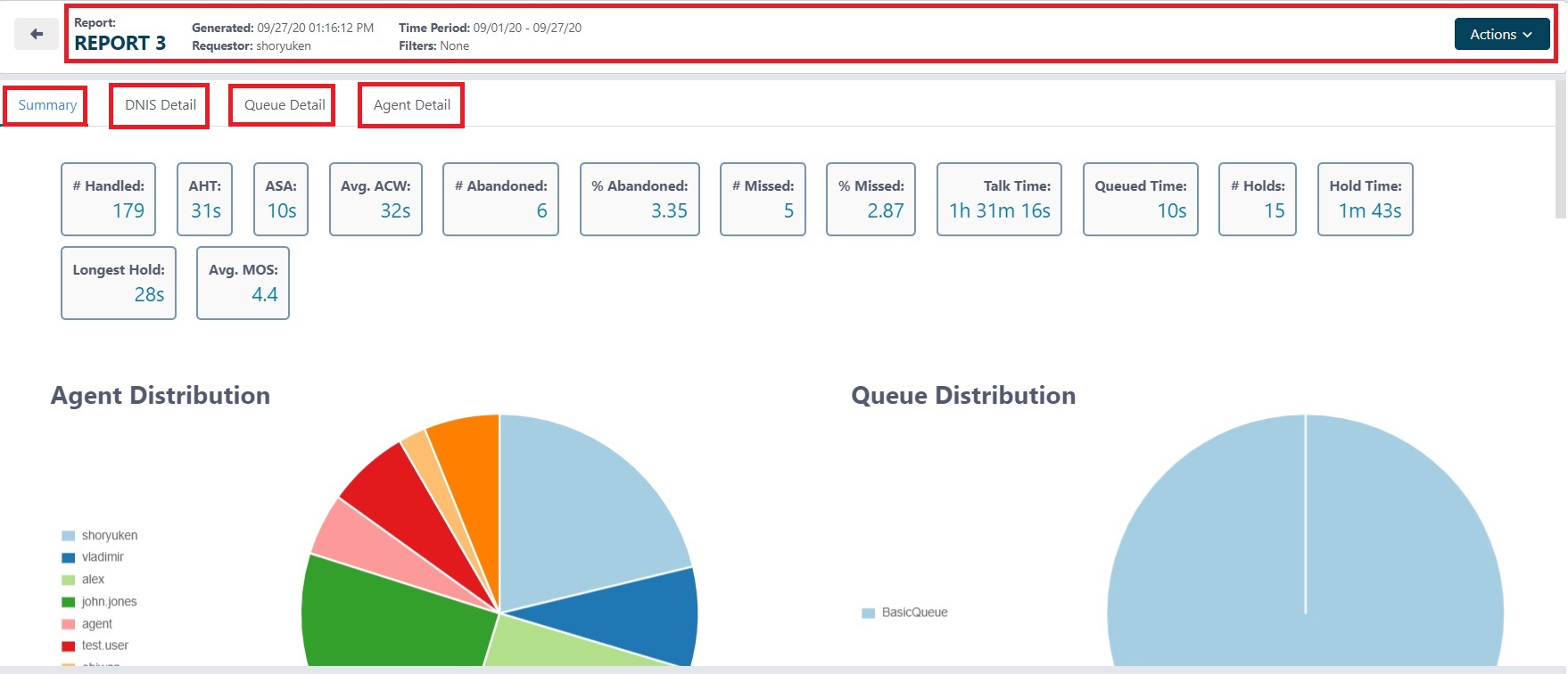Click the test.user legend color swatch

pyautogui.click(x=68, y=645)
